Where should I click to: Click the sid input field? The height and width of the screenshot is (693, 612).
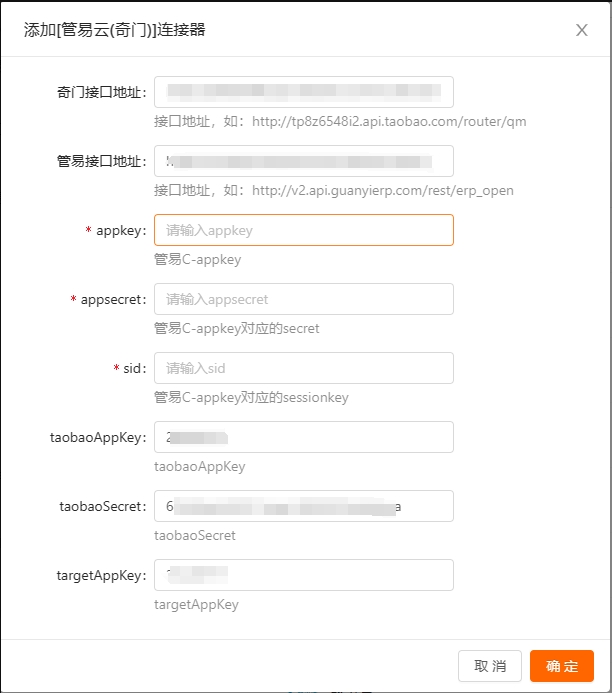pyautogui.click(x=303, y=368)
